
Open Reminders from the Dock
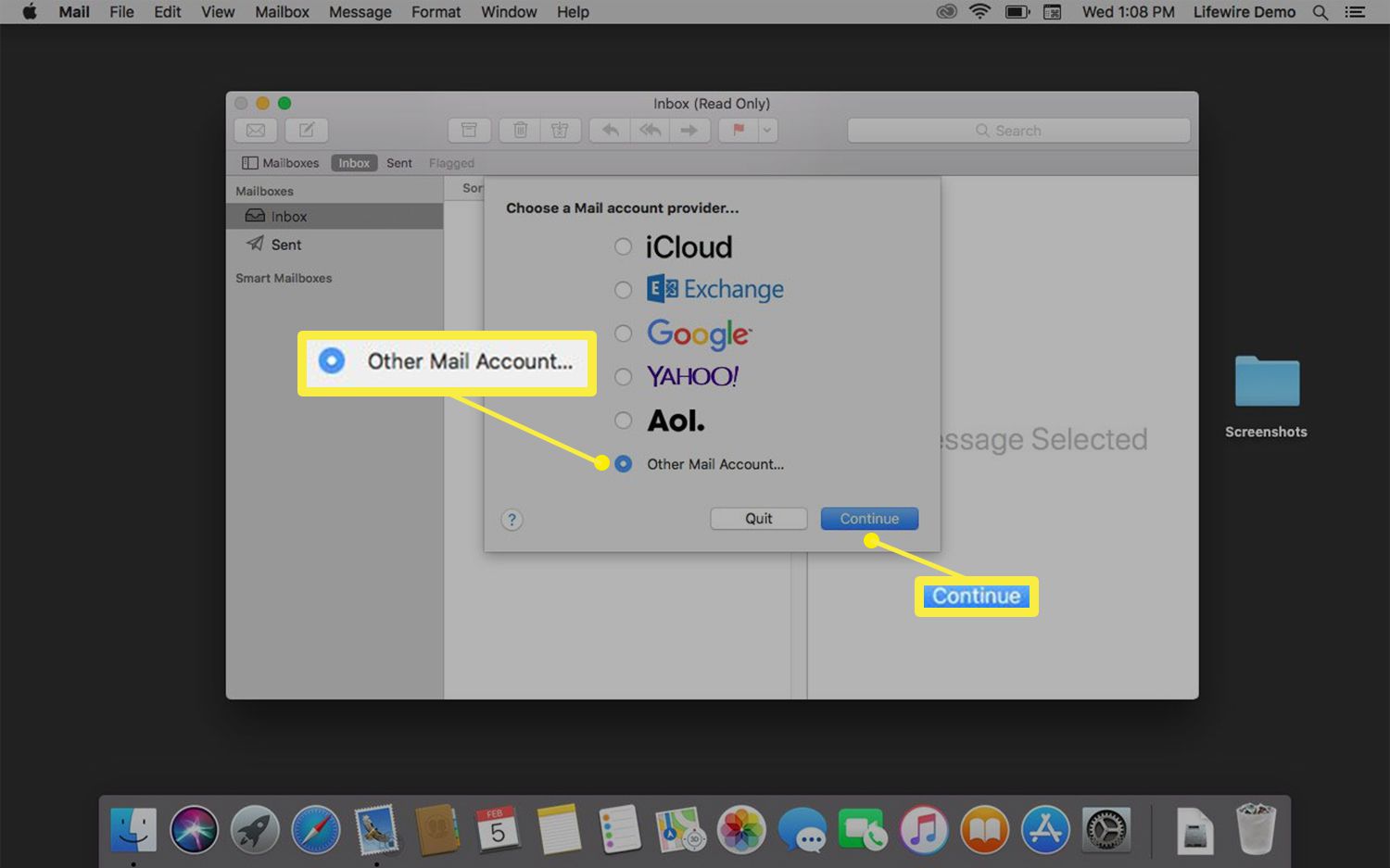click(x=619, y=830)
